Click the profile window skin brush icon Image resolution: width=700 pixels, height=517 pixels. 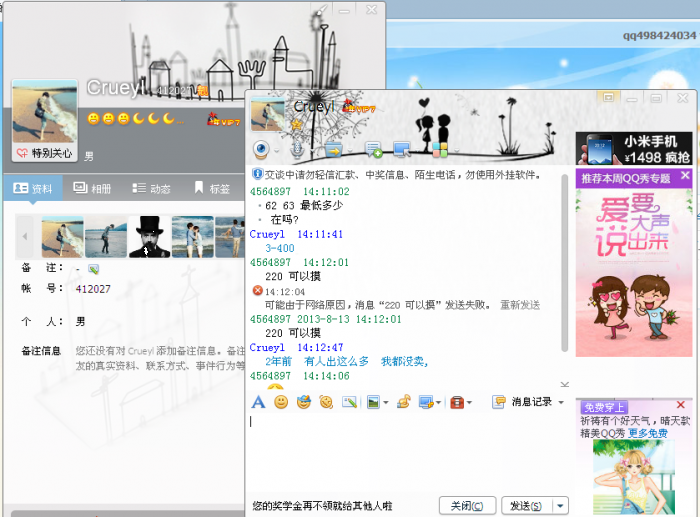321,10
